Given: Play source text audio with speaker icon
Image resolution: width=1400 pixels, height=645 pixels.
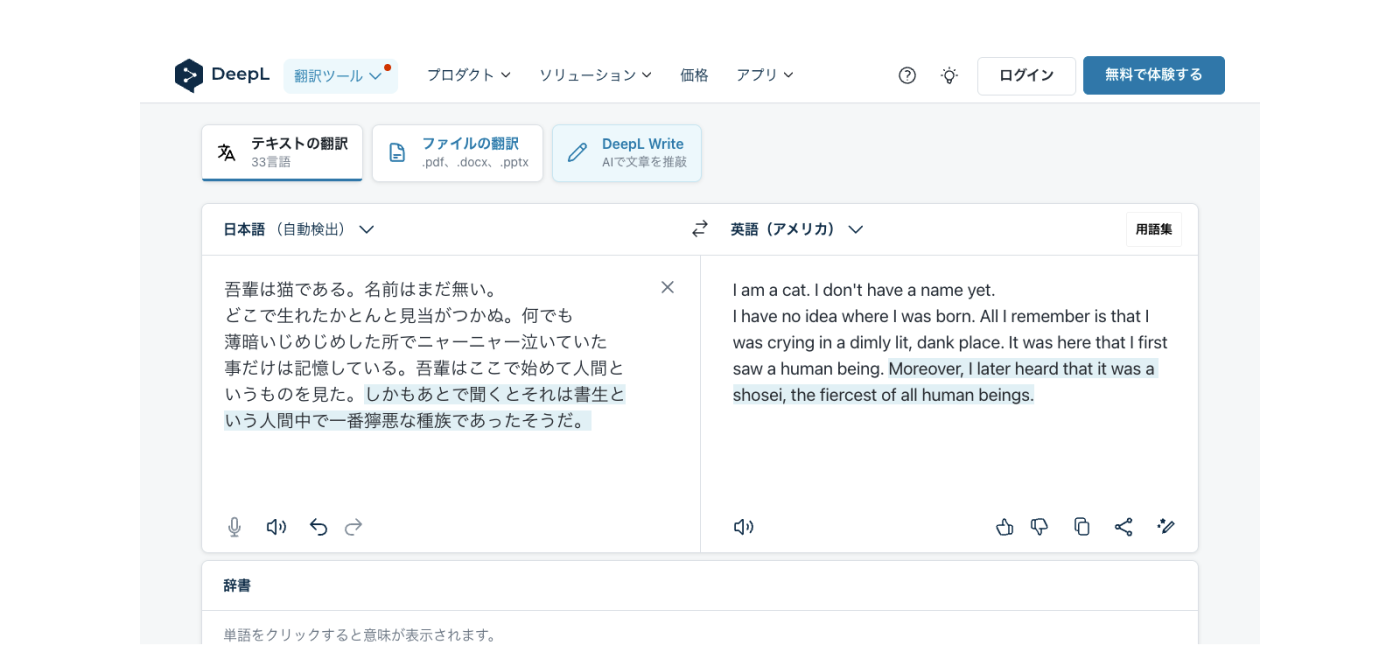Looking at the screenshot, I should (x=276, y=527).
